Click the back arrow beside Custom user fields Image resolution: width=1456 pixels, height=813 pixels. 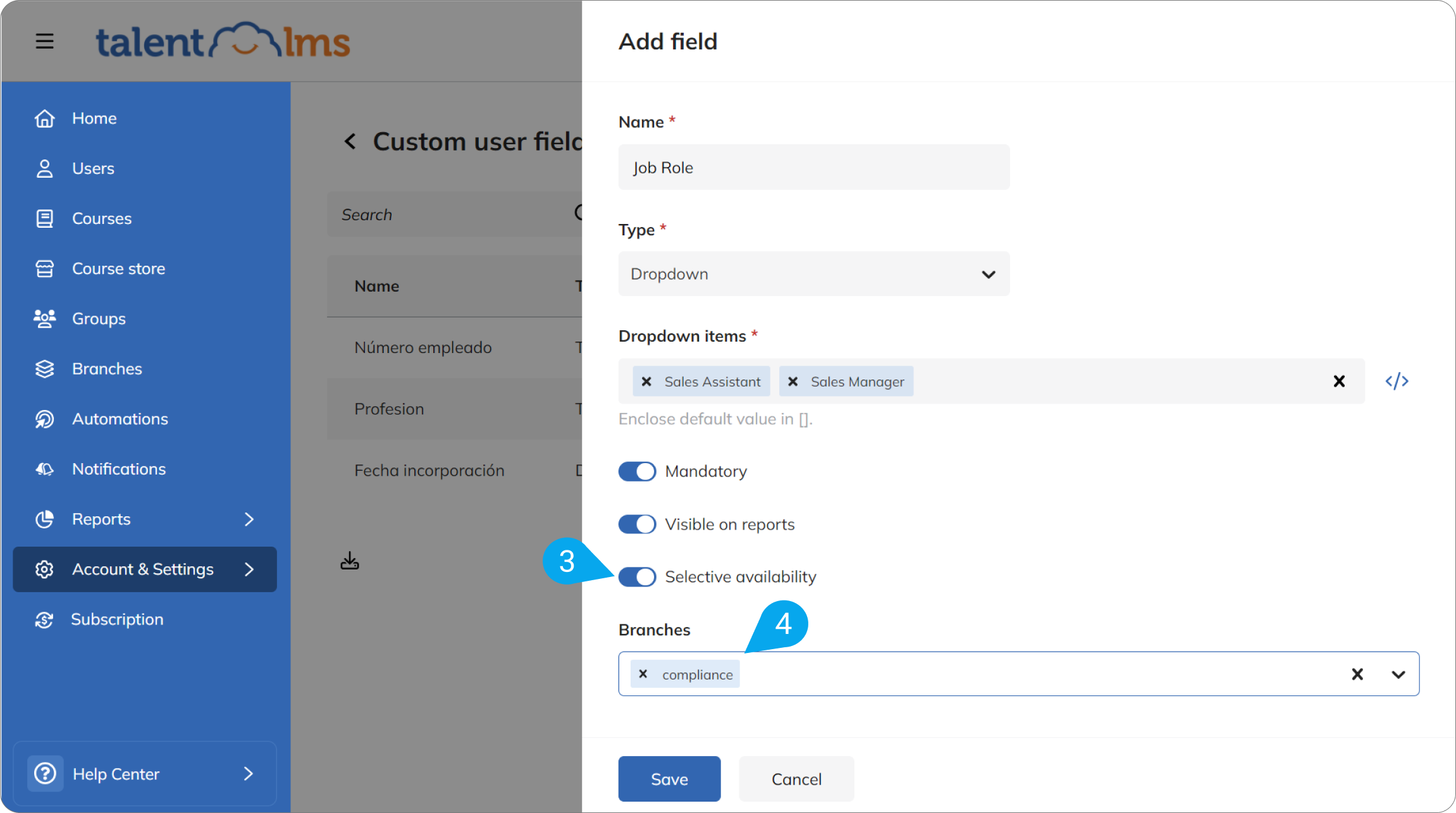point(350,141)
